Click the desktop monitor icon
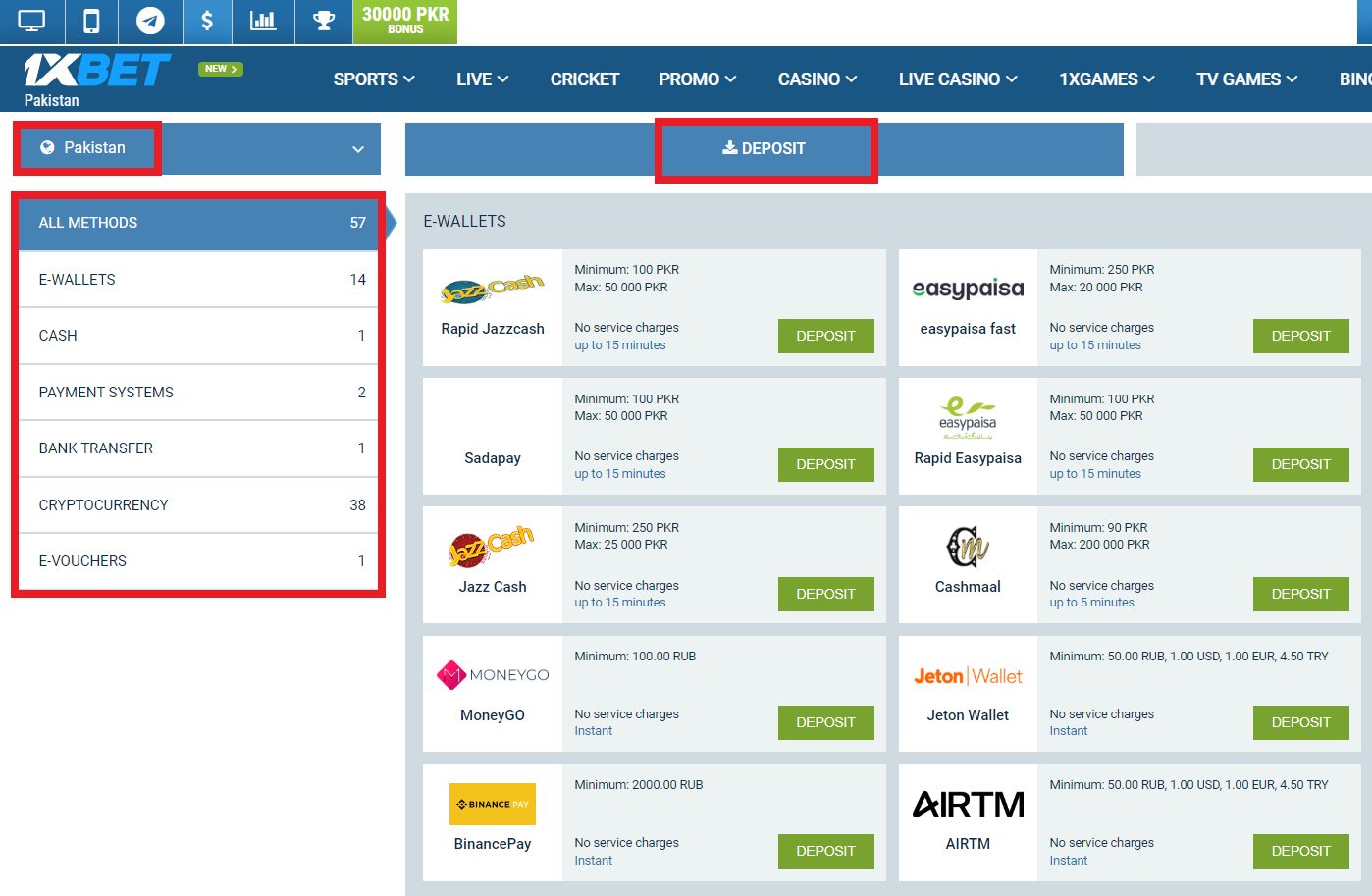The image size is (1372, 896). click(31, 21)
